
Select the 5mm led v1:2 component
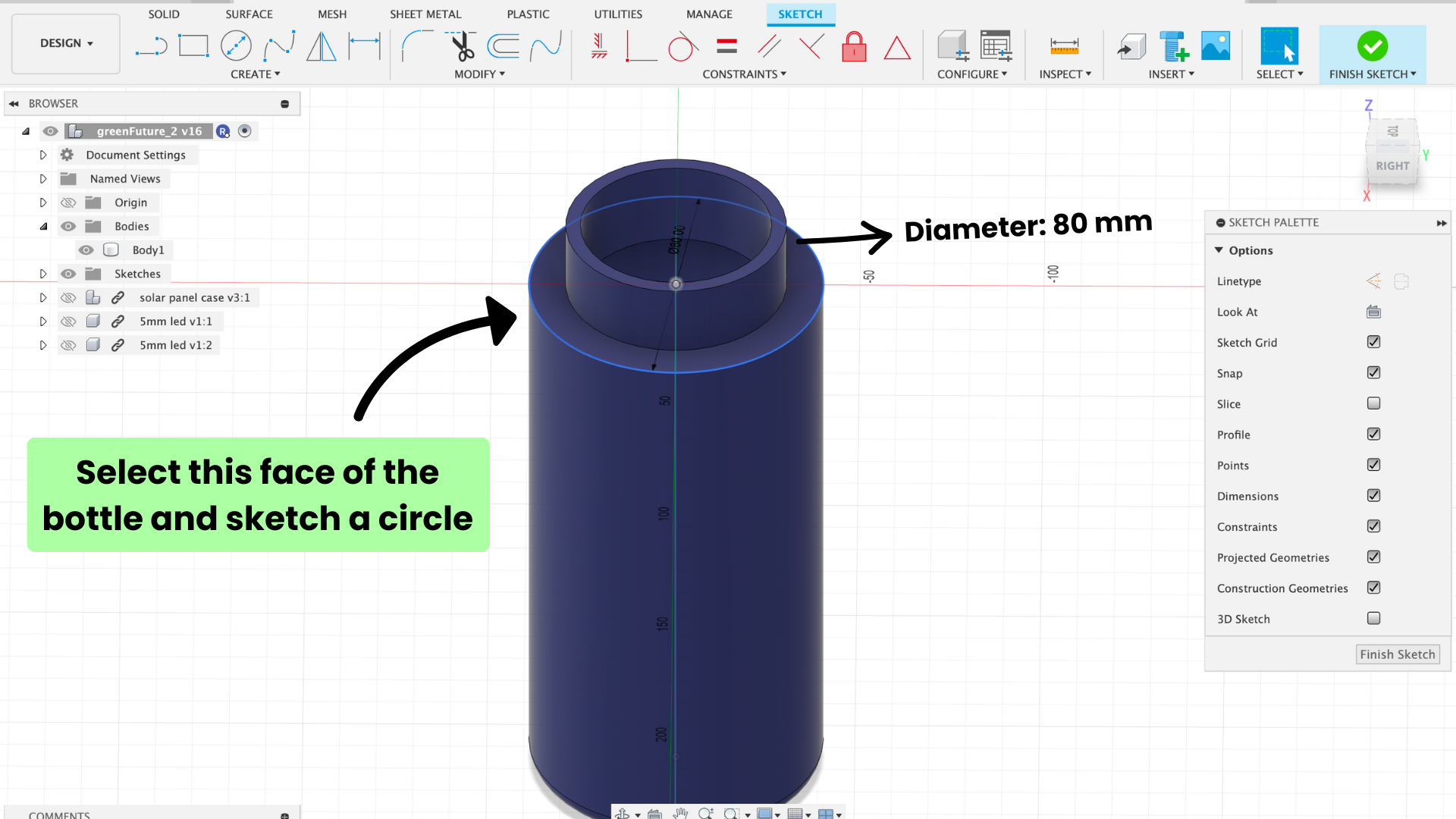(175, 345)
